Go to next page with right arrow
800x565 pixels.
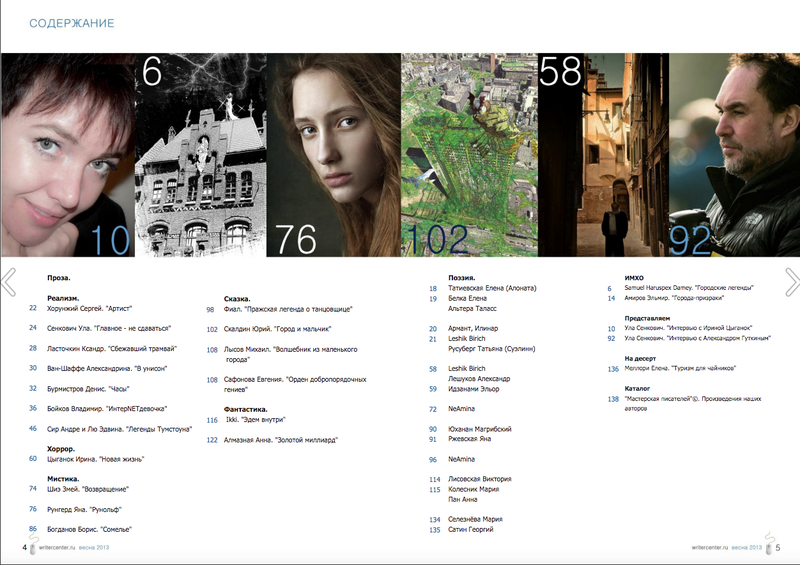[791, 282]
